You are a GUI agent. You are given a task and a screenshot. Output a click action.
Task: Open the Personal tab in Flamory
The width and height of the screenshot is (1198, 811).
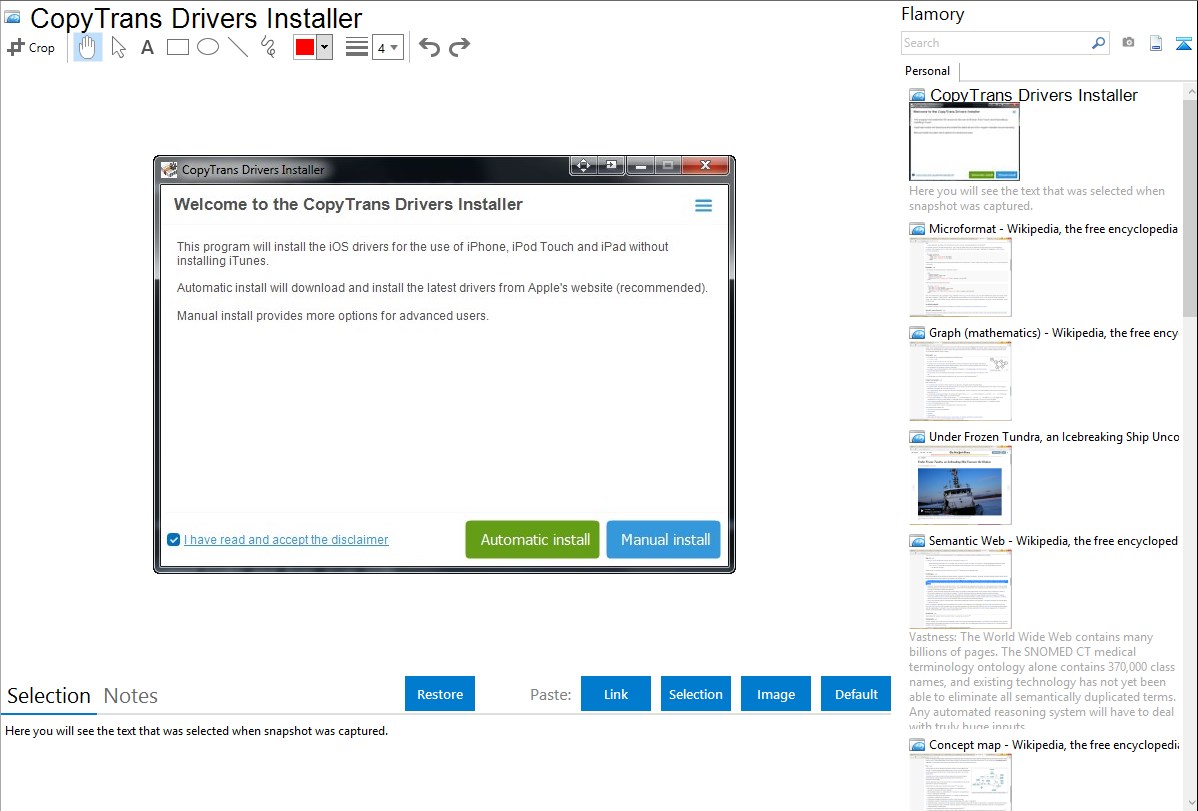(927, 71)
